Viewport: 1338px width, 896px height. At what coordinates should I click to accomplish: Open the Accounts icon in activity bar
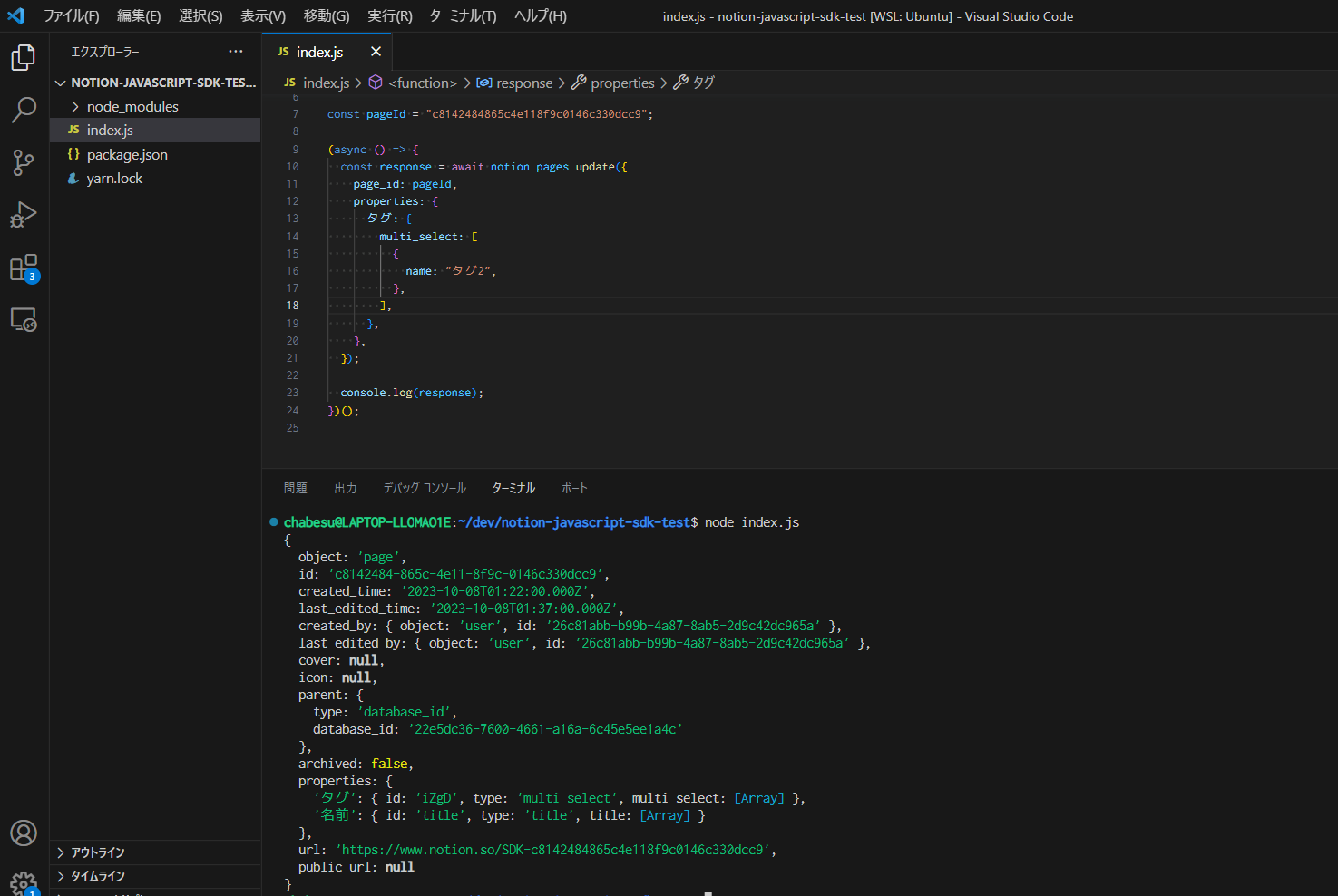tap(24, 833)
